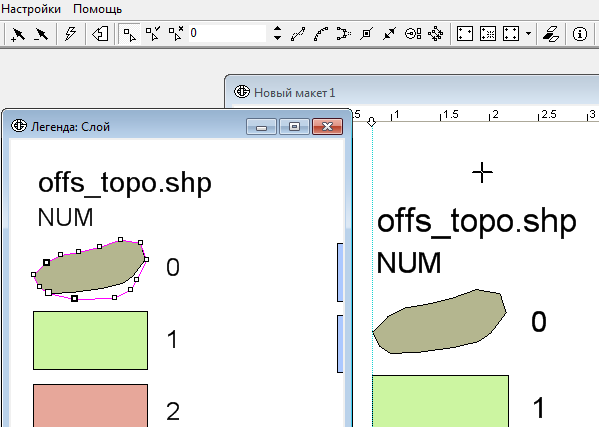Screen dimensions: 599x427
Task: Click the numeric field showing 0
Action: 227,33
